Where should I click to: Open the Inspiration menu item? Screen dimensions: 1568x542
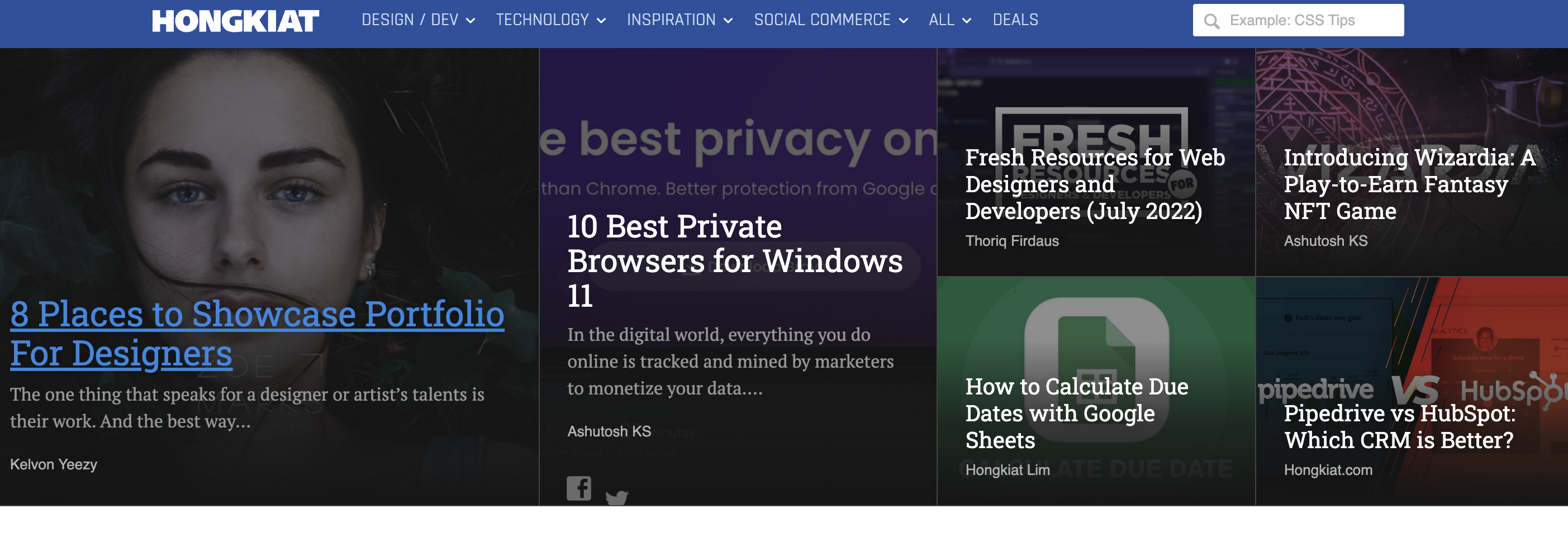(x=671, y=20)
